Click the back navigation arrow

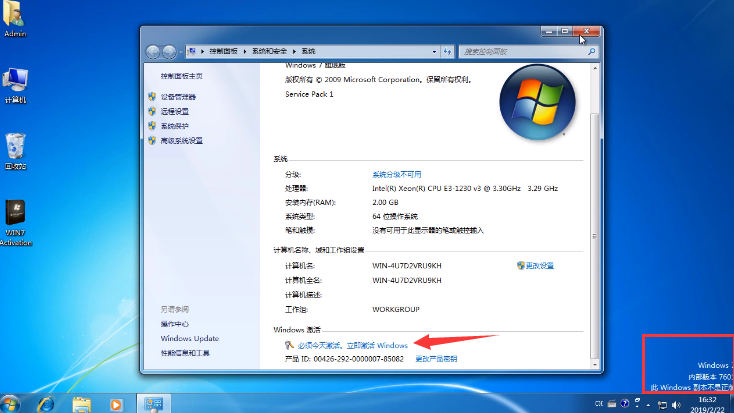tap(153, 52)
